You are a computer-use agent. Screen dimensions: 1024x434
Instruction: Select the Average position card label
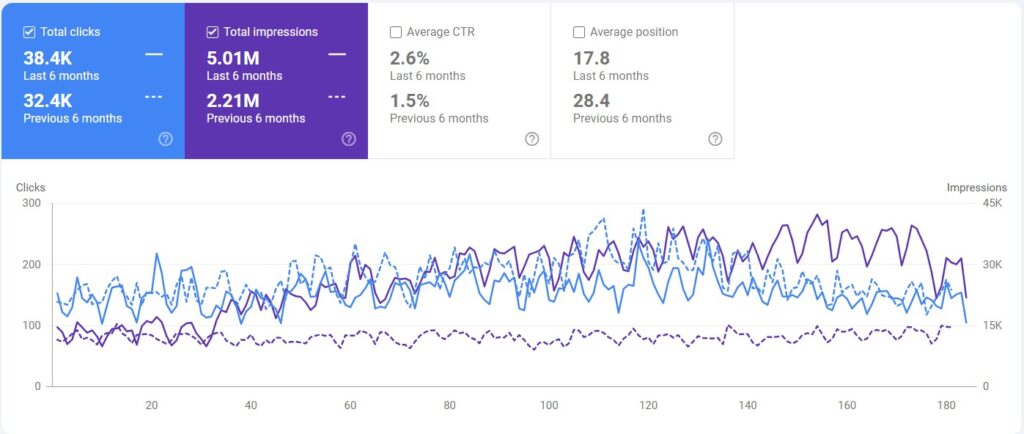click(x=633, y=32)
